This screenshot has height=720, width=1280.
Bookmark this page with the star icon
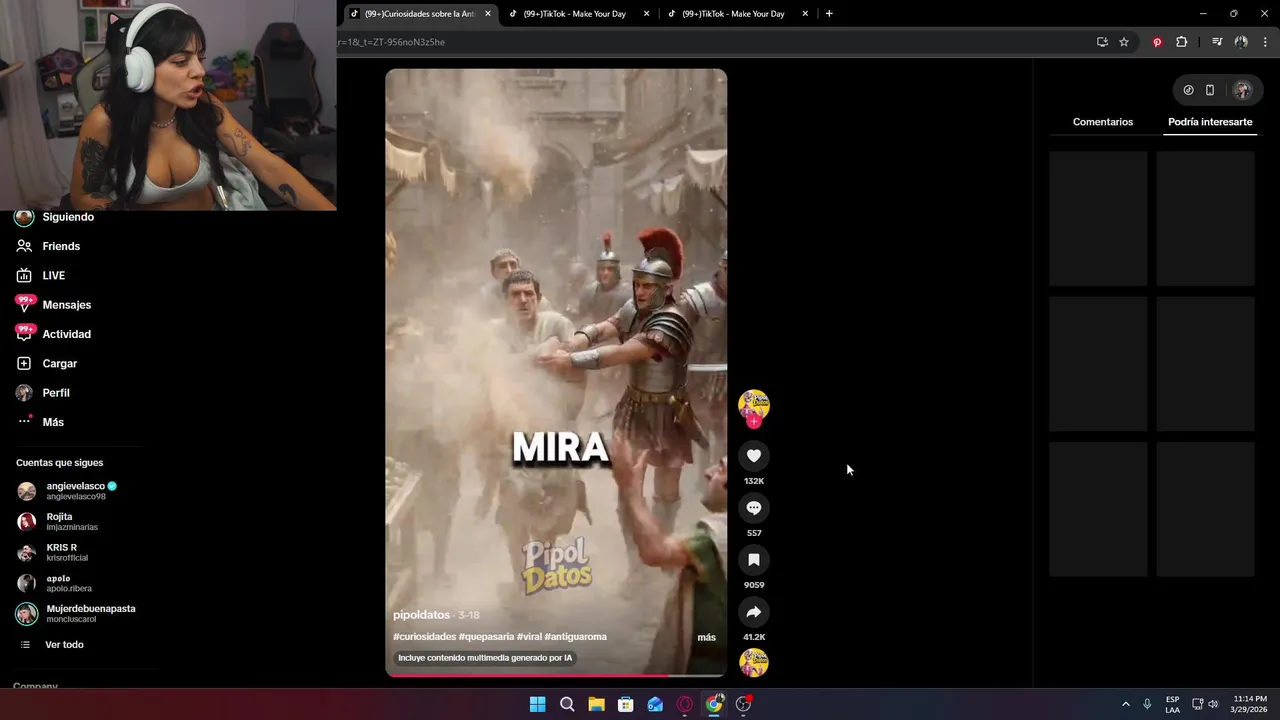[1124, 42]
